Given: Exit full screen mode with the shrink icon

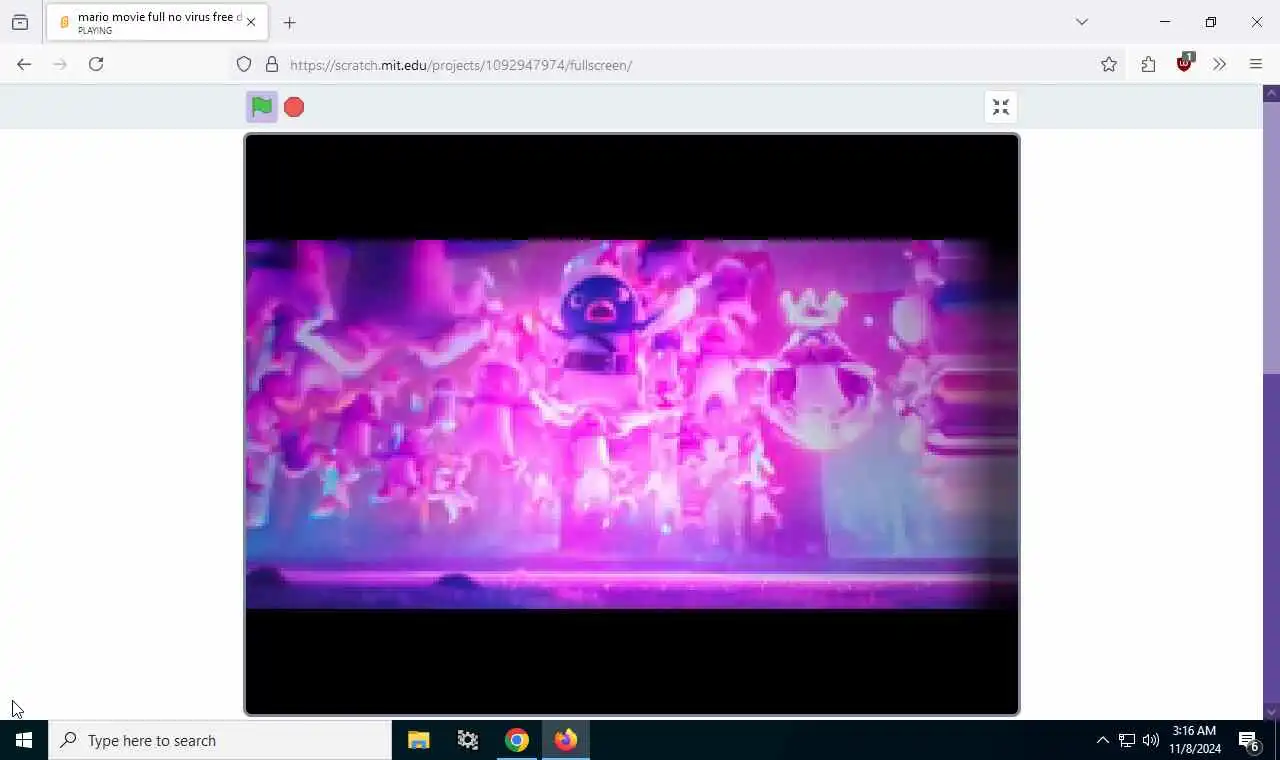Looking at the screenshot, I should click(x=1001, y=107).
